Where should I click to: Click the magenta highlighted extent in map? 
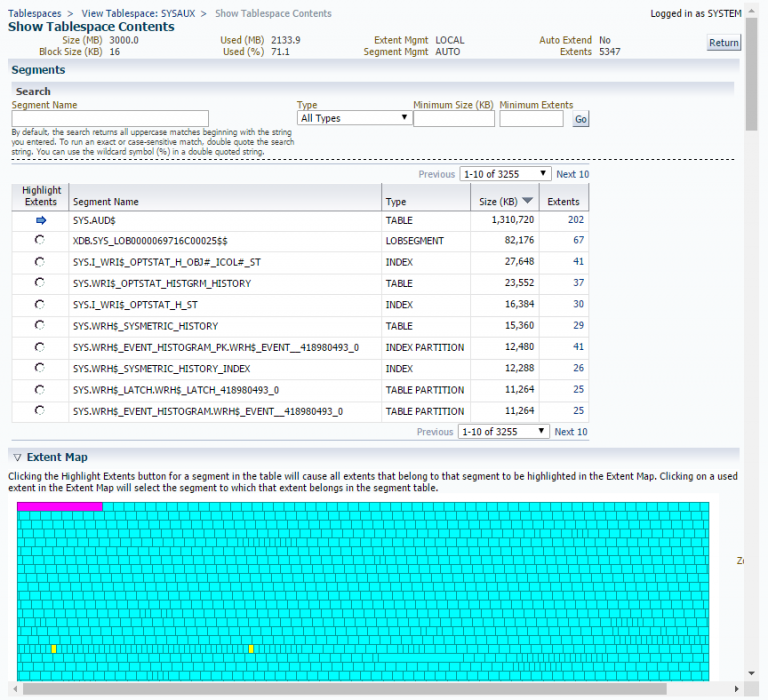pos(59,507)
